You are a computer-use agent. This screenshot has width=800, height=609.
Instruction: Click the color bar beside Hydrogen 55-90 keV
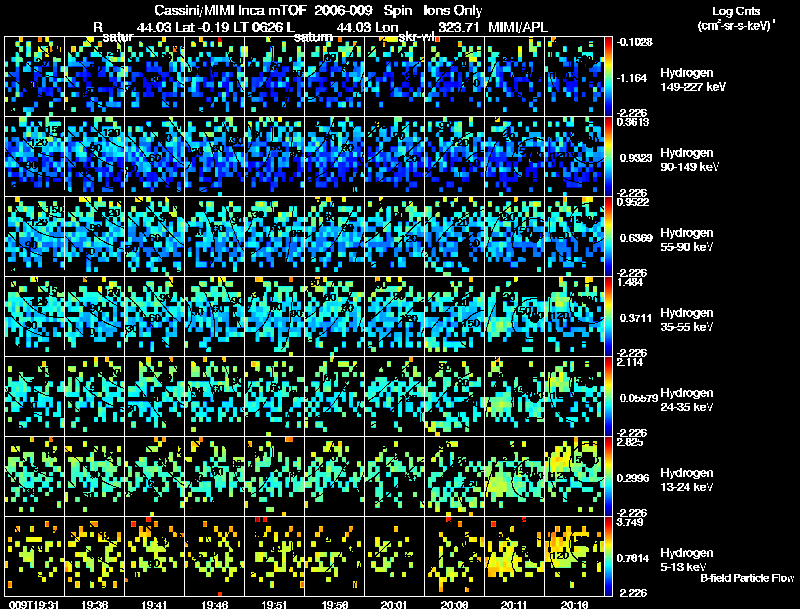(x=608, y=237)
